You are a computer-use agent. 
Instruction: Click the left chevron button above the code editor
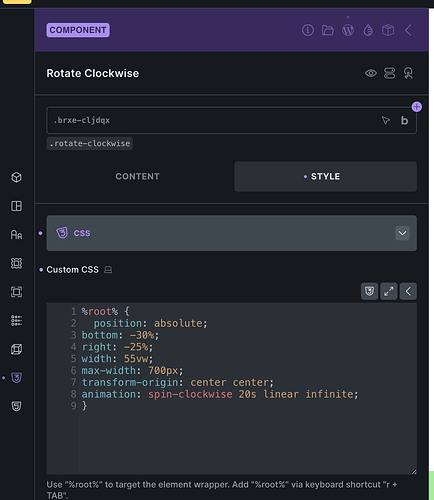(408, 291)
